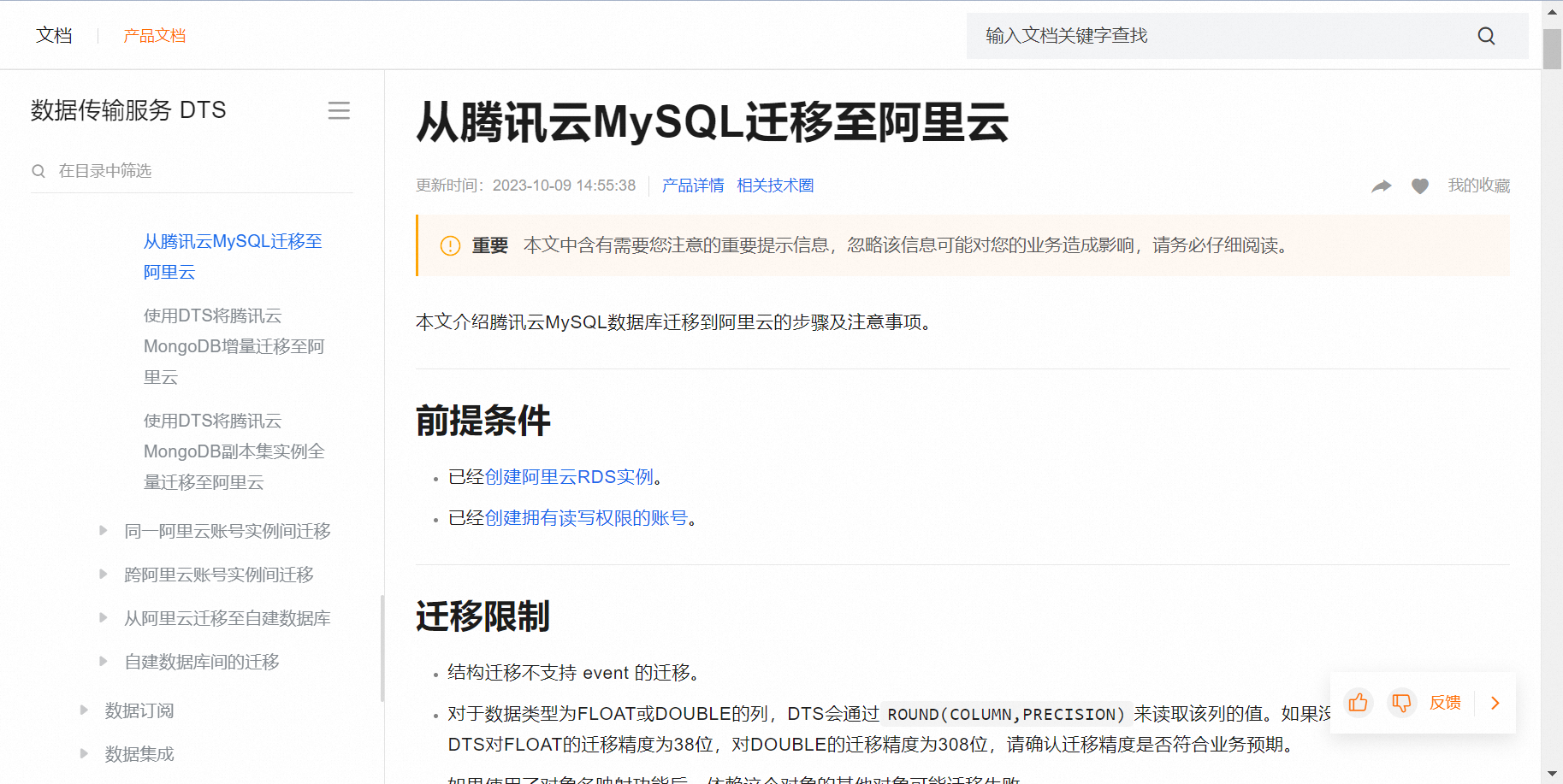Open 数据集成 sidebar section

pyautogui.click(x=139, y=754)
